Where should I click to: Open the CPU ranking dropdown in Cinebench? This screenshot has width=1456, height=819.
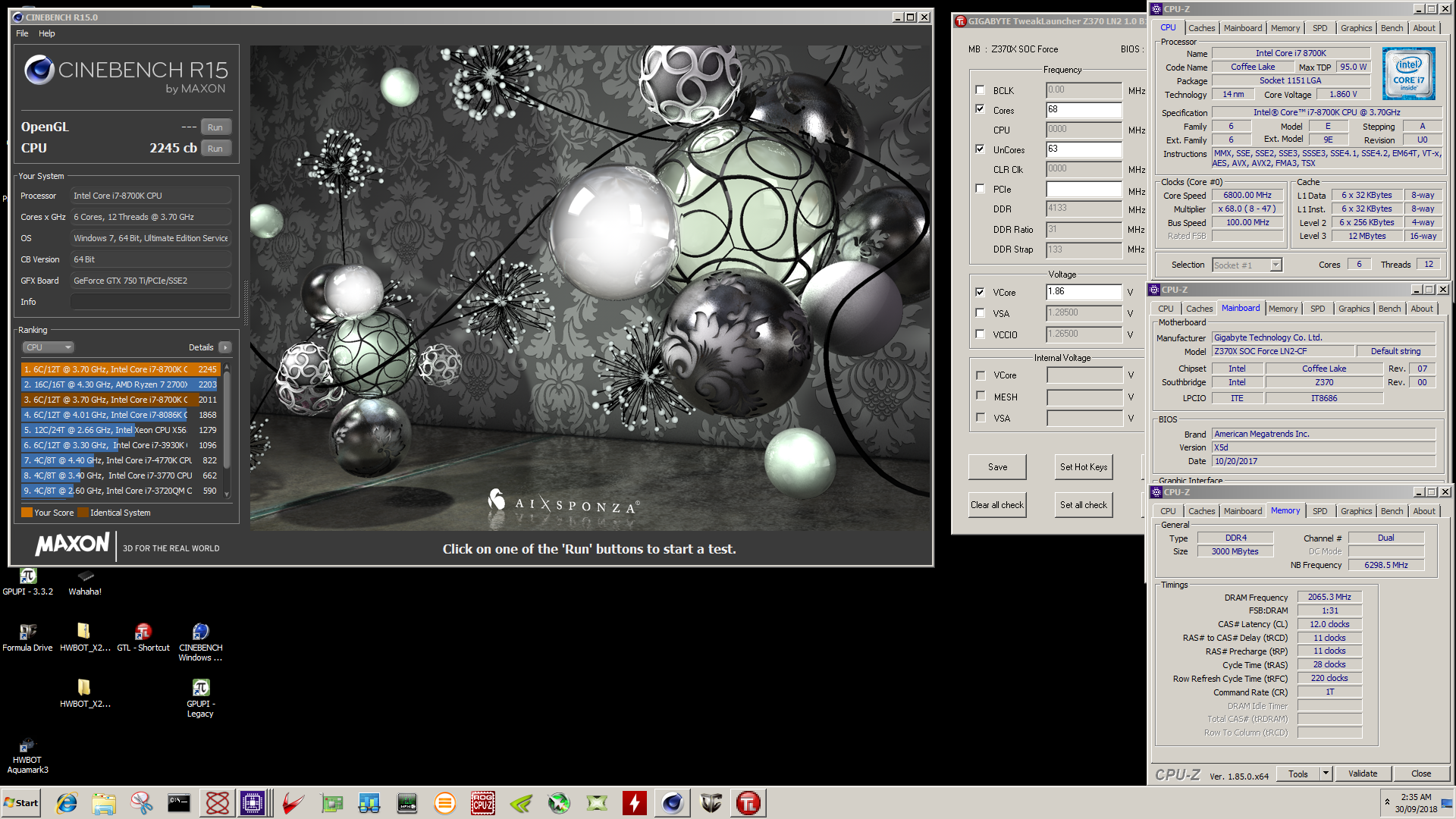click(x=48, y=347)
